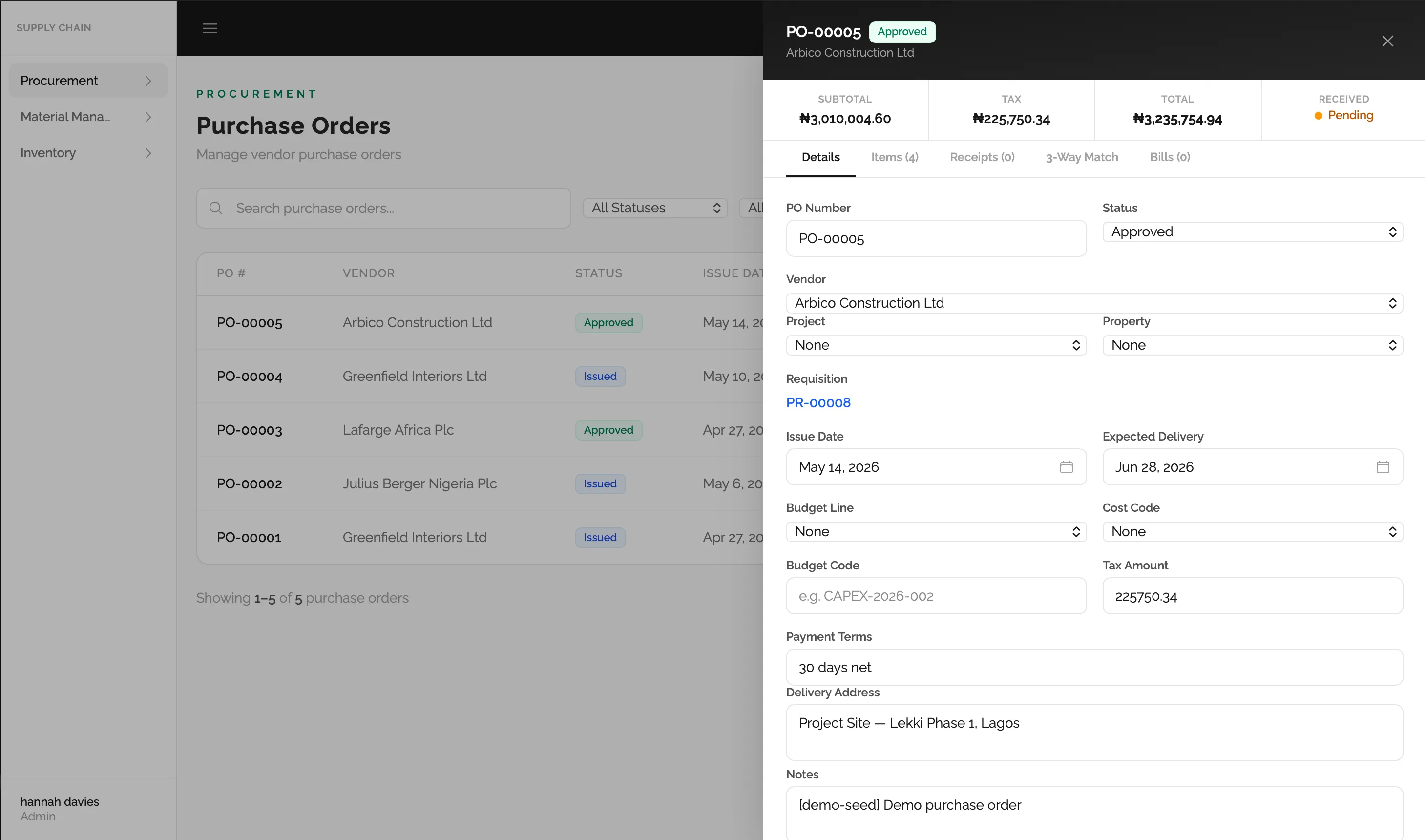
Task: Open the Property dropdown
Action: tap(1253, 345)
